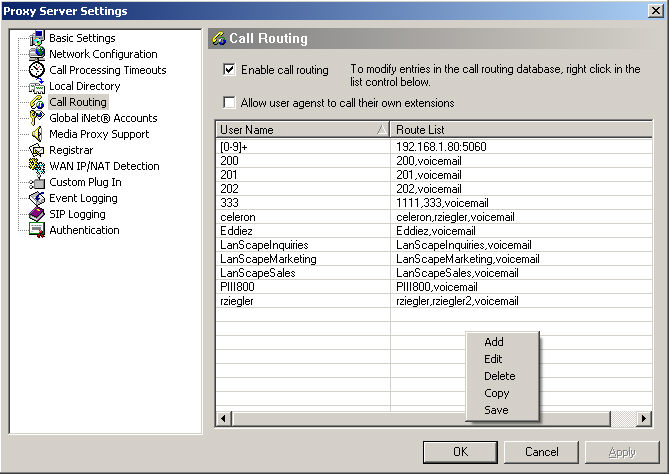669x474 pixels.
Task: Click the Media Proxy Support icon
Action: point(37,134)
